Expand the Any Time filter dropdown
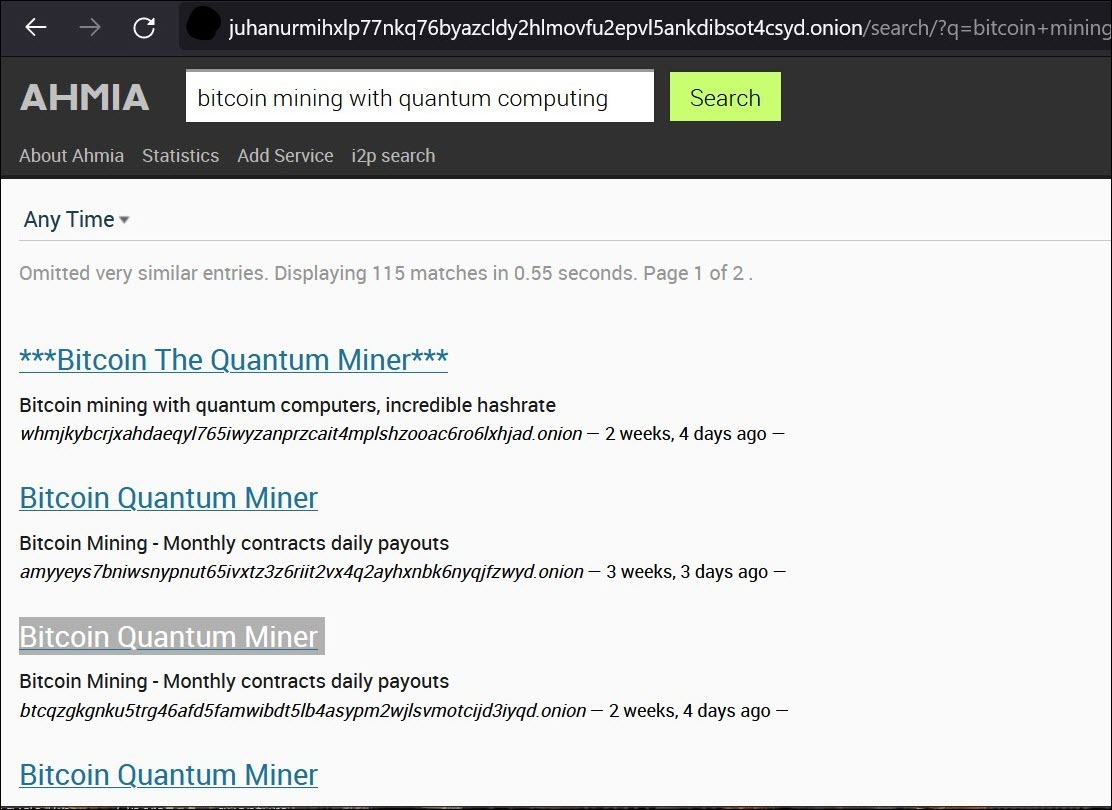 coord(76,219)
